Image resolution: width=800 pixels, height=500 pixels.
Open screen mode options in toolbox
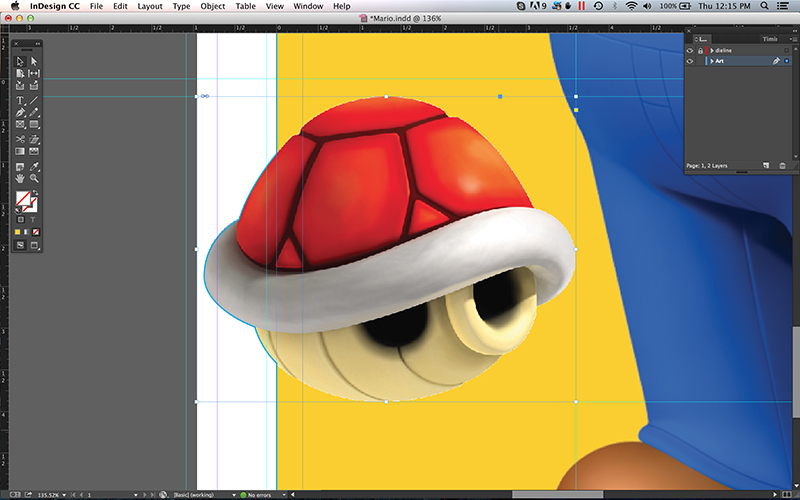point(34,245)
